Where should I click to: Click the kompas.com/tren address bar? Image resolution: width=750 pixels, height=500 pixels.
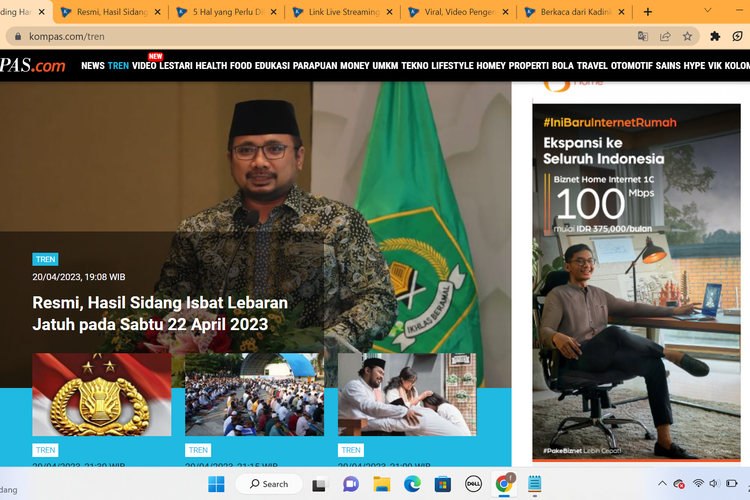tap(200, 36)
